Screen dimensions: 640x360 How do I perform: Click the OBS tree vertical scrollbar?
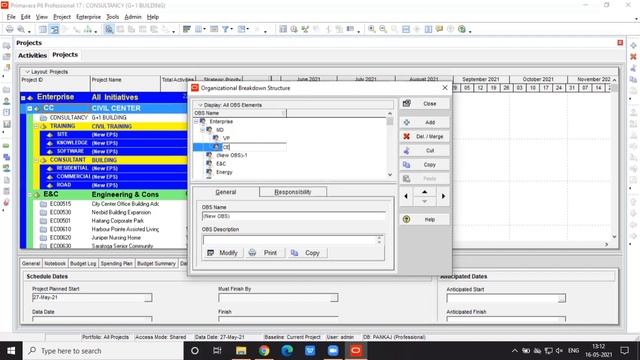click(x=390, y=144)
